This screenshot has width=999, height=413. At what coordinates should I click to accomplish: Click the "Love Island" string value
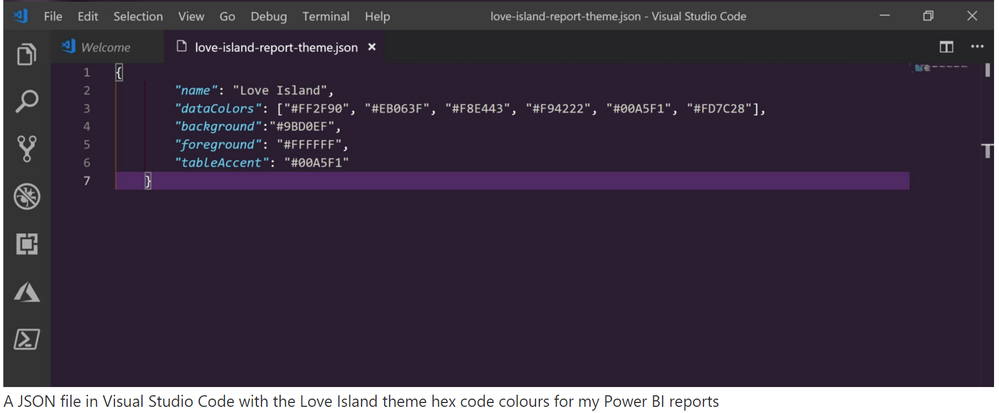point(279,91)
